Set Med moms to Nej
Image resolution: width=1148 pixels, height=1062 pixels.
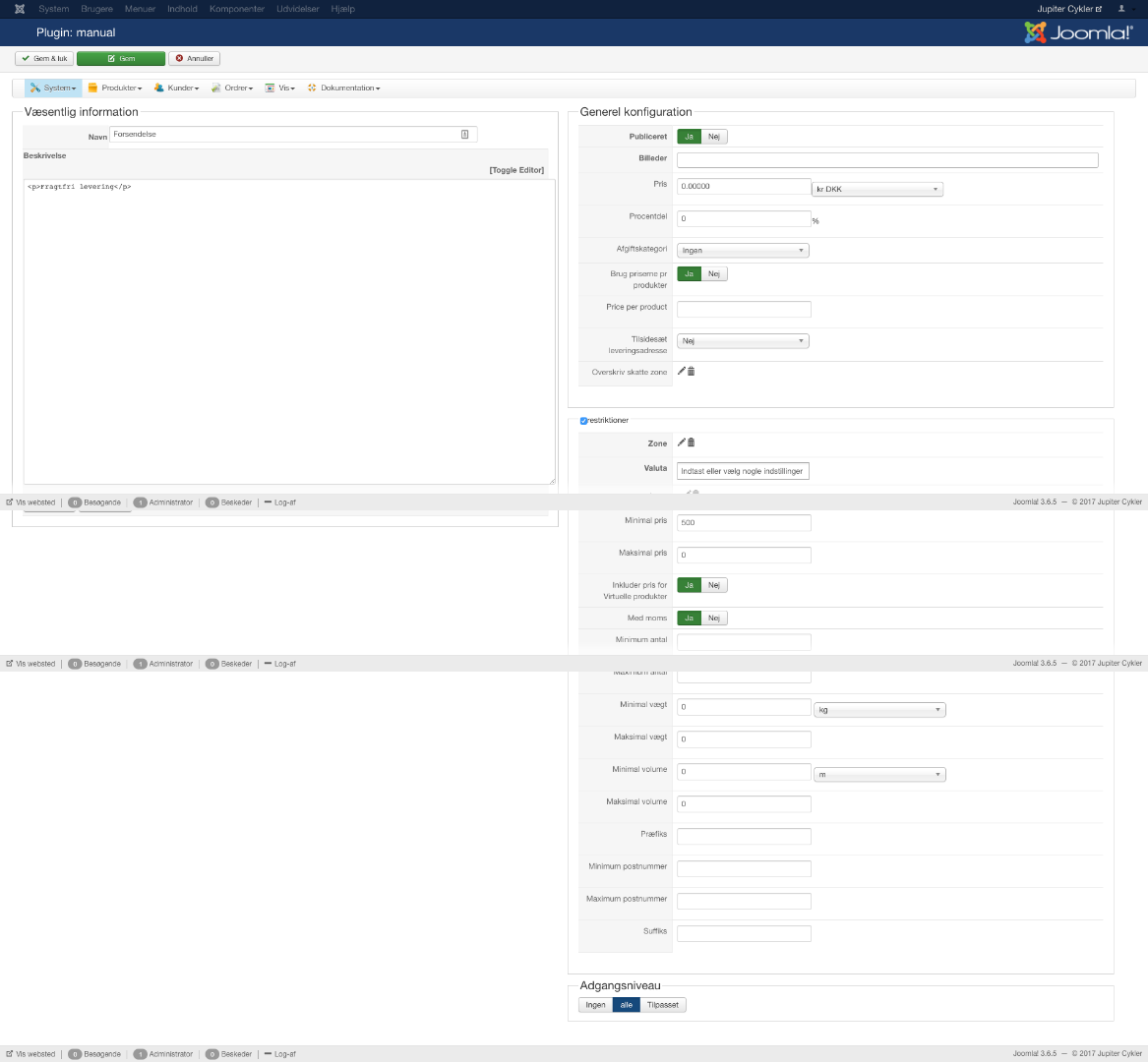click(x=714, y=618)
